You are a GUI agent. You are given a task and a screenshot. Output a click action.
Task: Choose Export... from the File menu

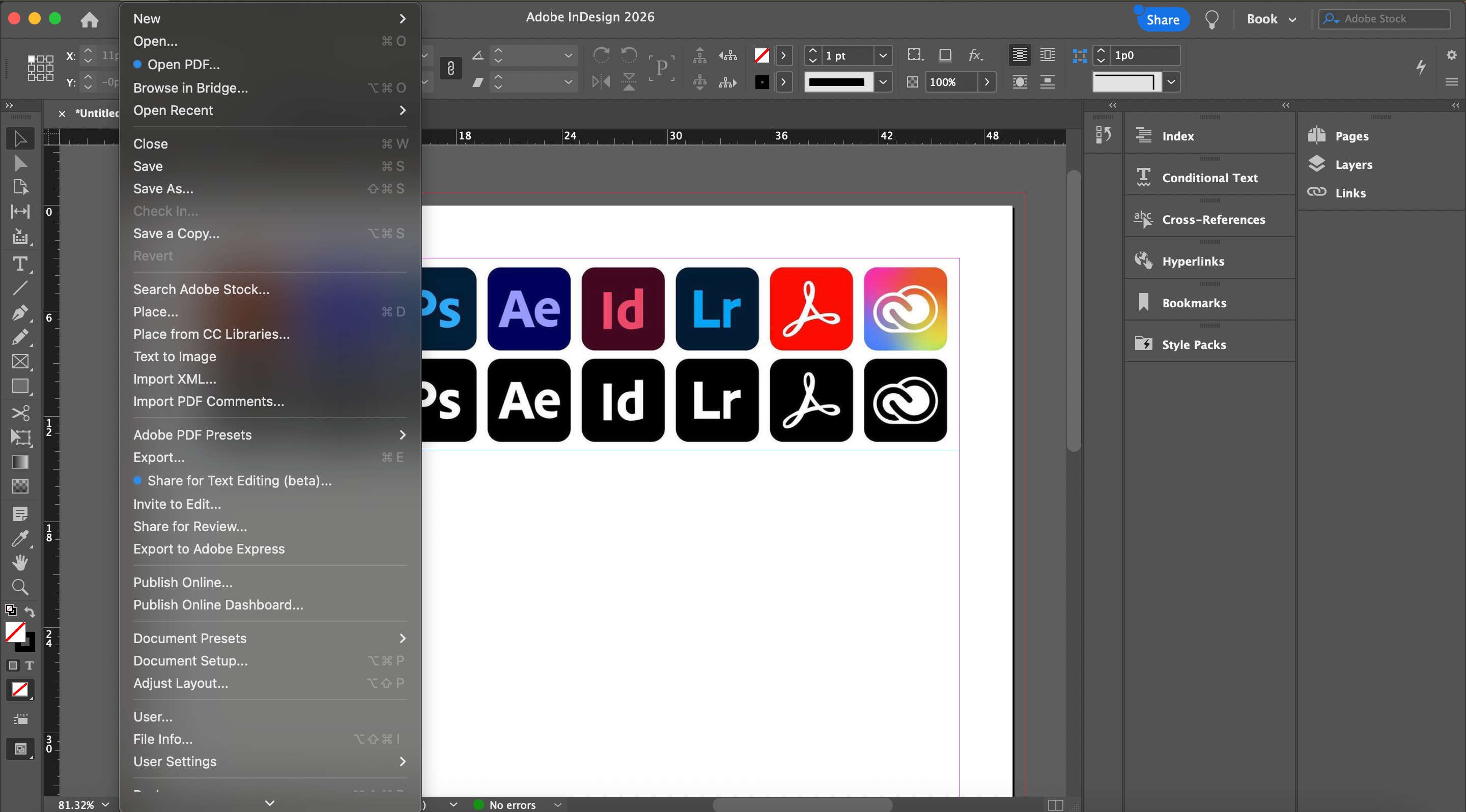click(x=159, y=457)
